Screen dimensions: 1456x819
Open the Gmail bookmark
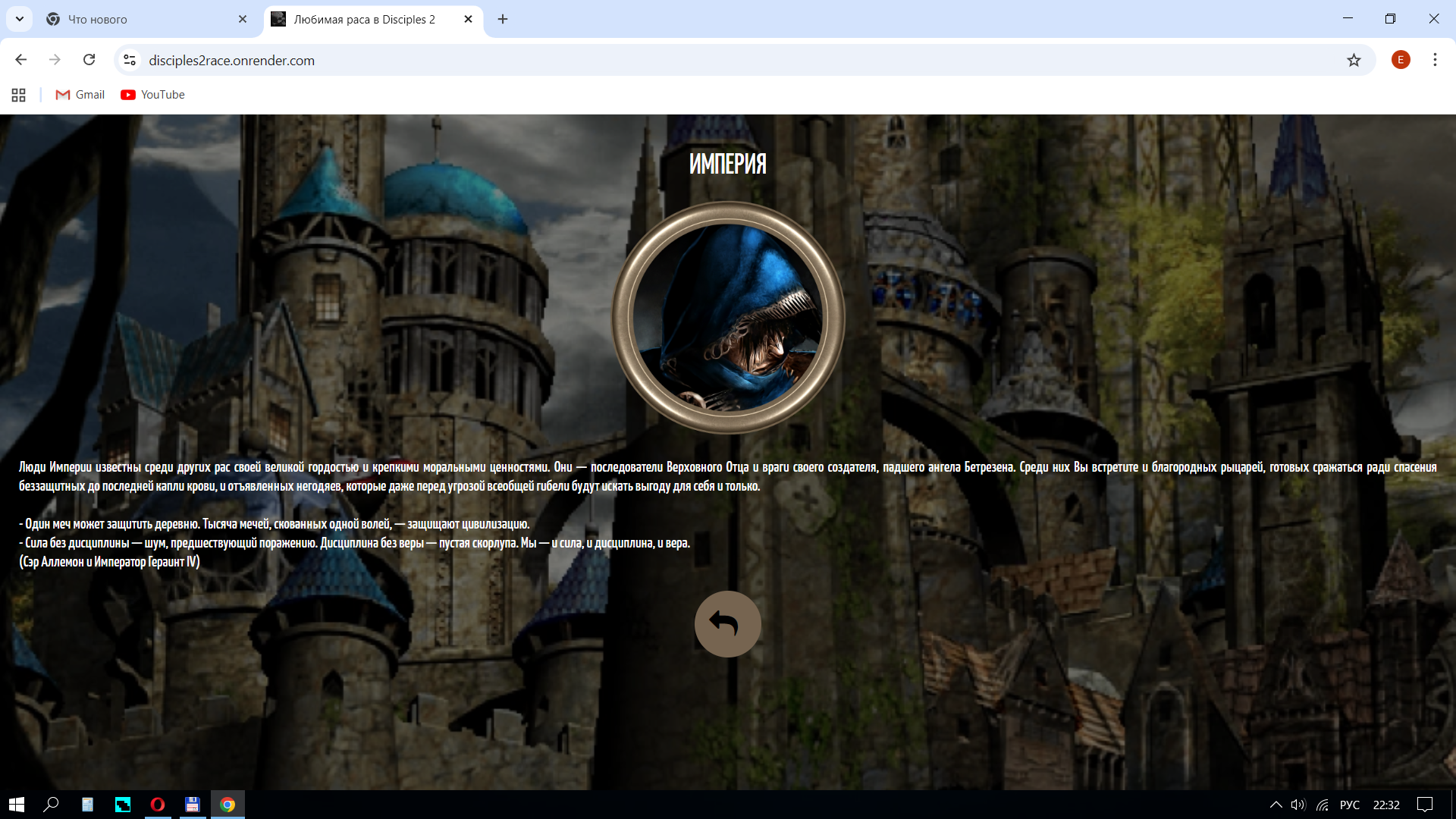point(80,95)
